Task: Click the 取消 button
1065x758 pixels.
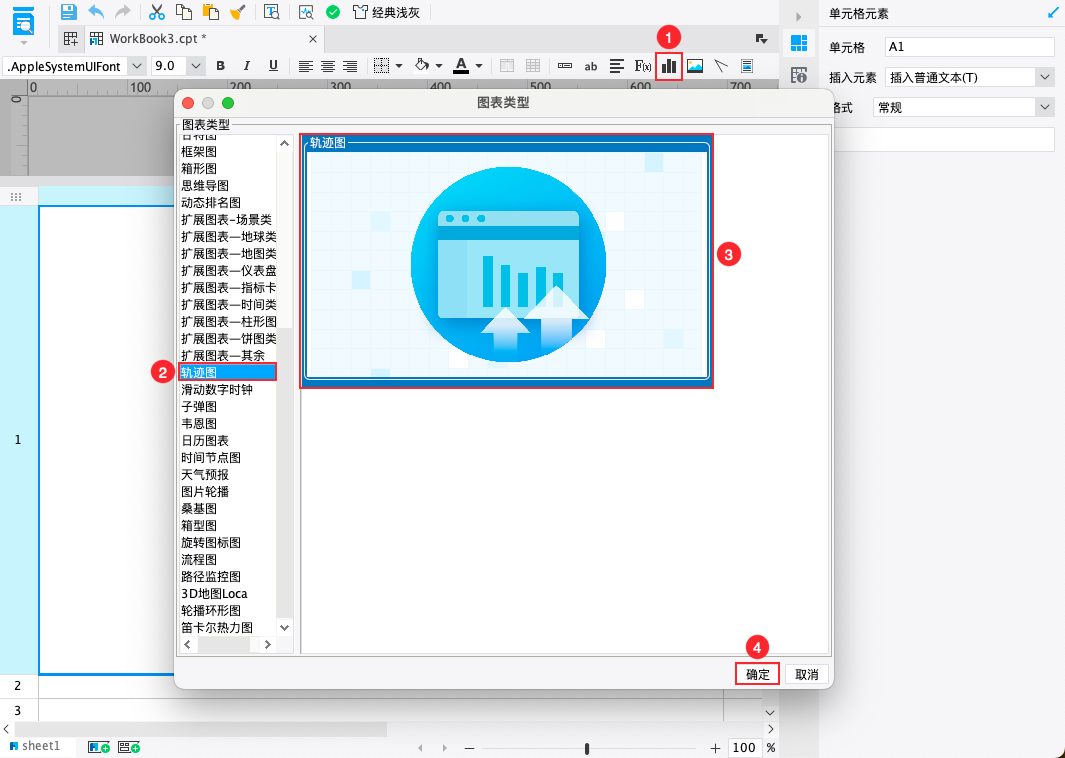Action: [x=806, y=674]
